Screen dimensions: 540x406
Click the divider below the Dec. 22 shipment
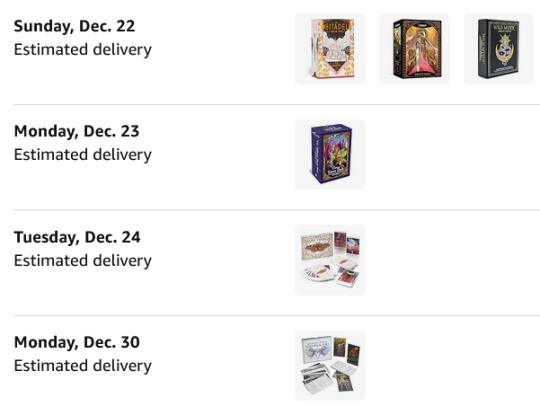coord(277,104)
